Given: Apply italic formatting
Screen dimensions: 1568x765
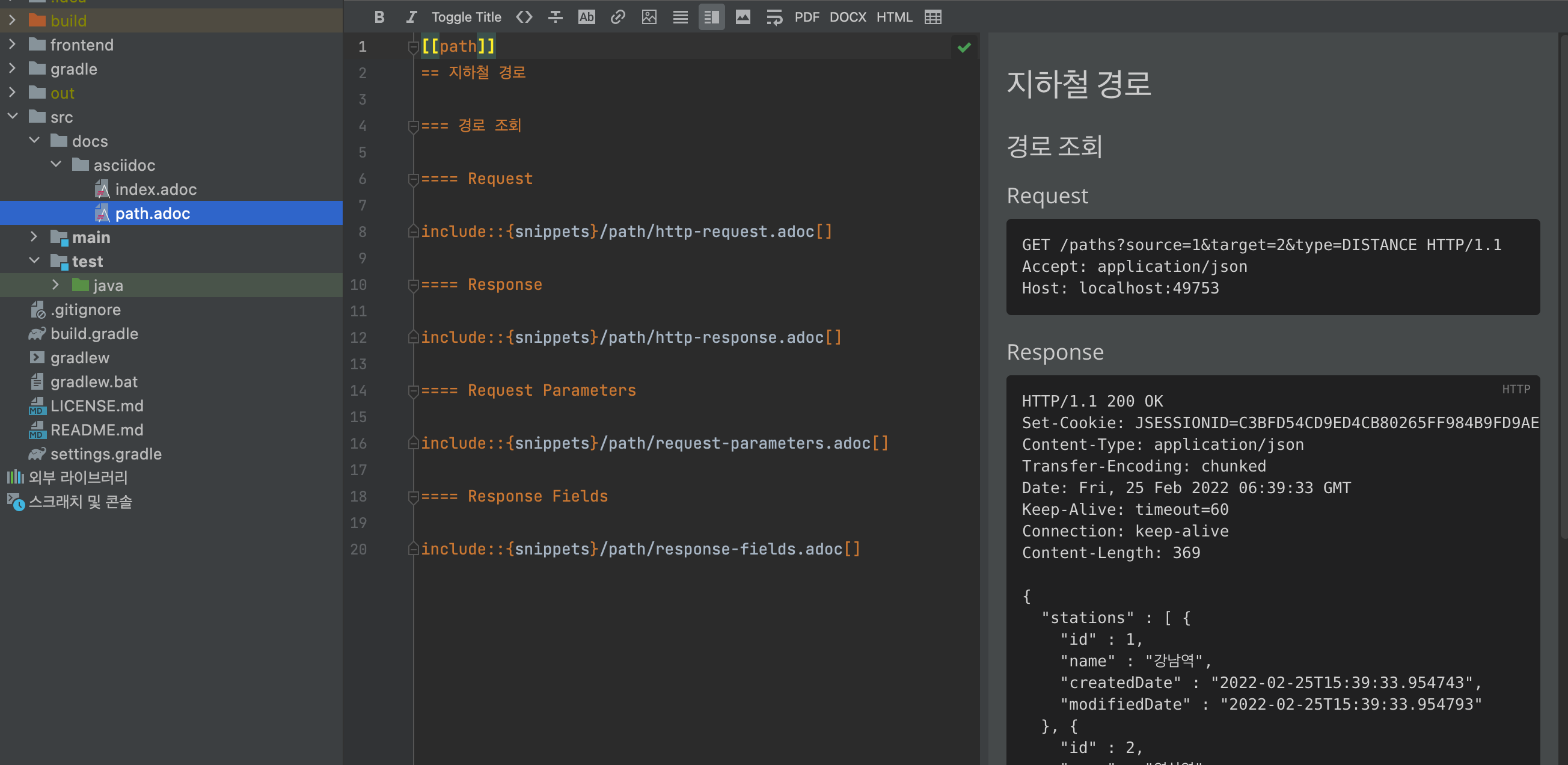Looking at the screenshot, I should click(x=411, y=17).
